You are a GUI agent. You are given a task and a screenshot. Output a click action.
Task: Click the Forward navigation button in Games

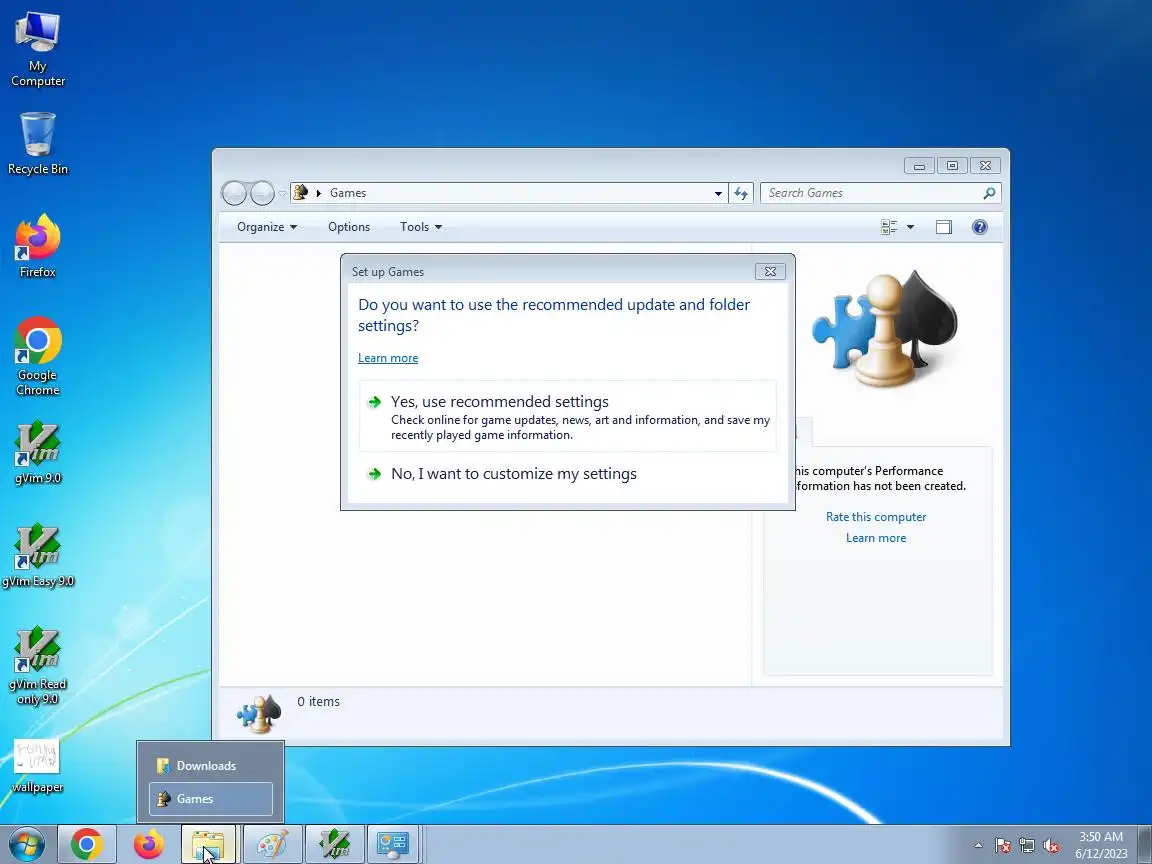pos(262,193)
